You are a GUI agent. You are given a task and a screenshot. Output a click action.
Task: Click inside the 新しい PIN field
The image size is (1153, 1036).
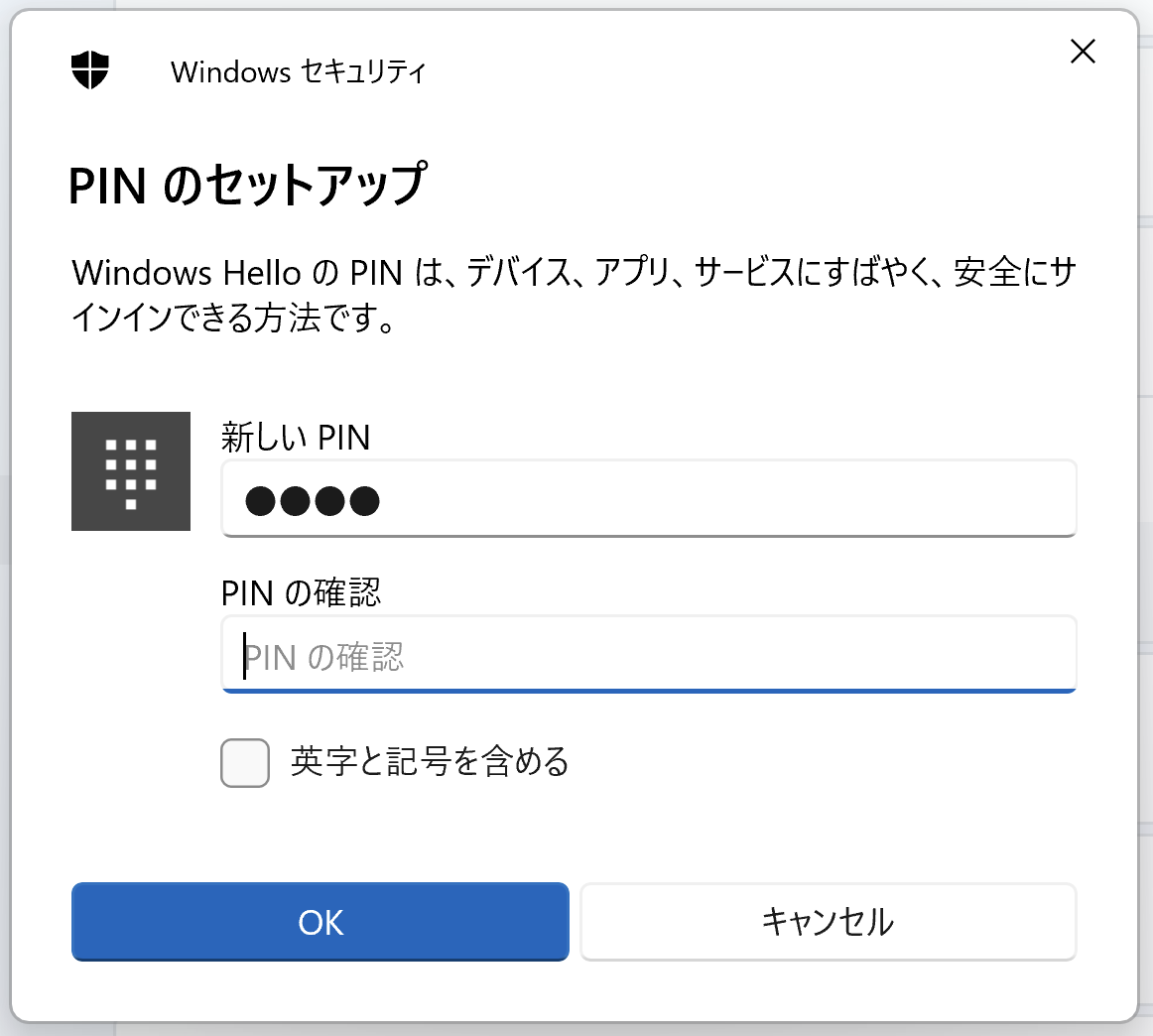pos(647,498)
